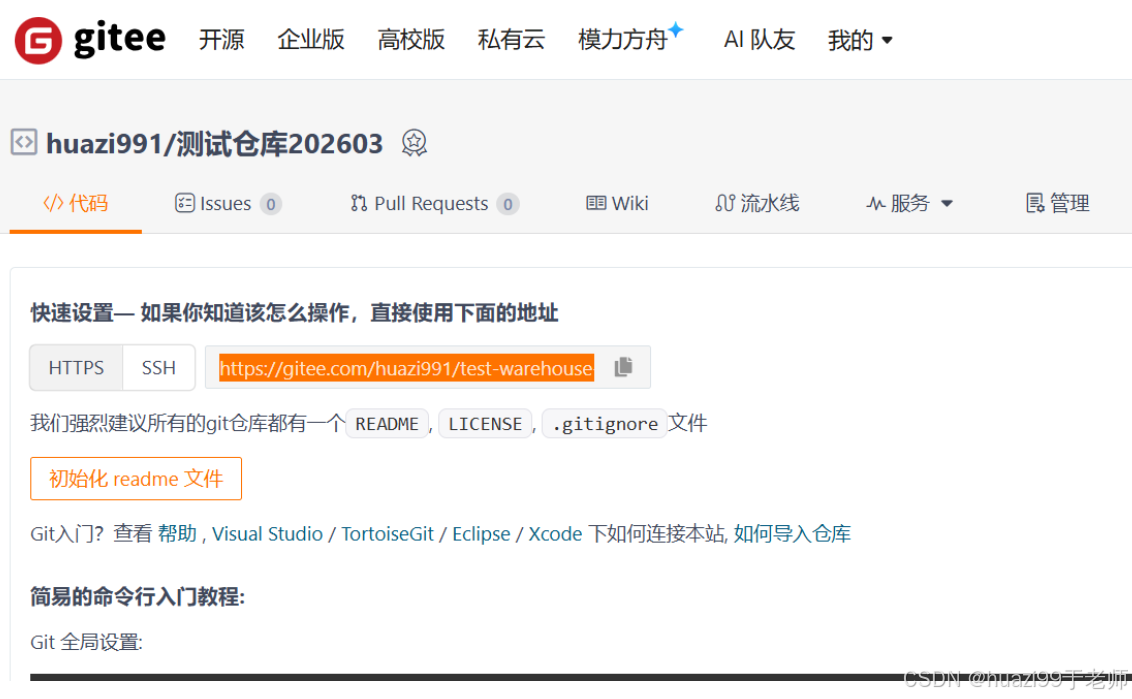Screen dimensions: 1132x699
Task: Click the gitee wordmark text
Action: (x=120, y=39)
